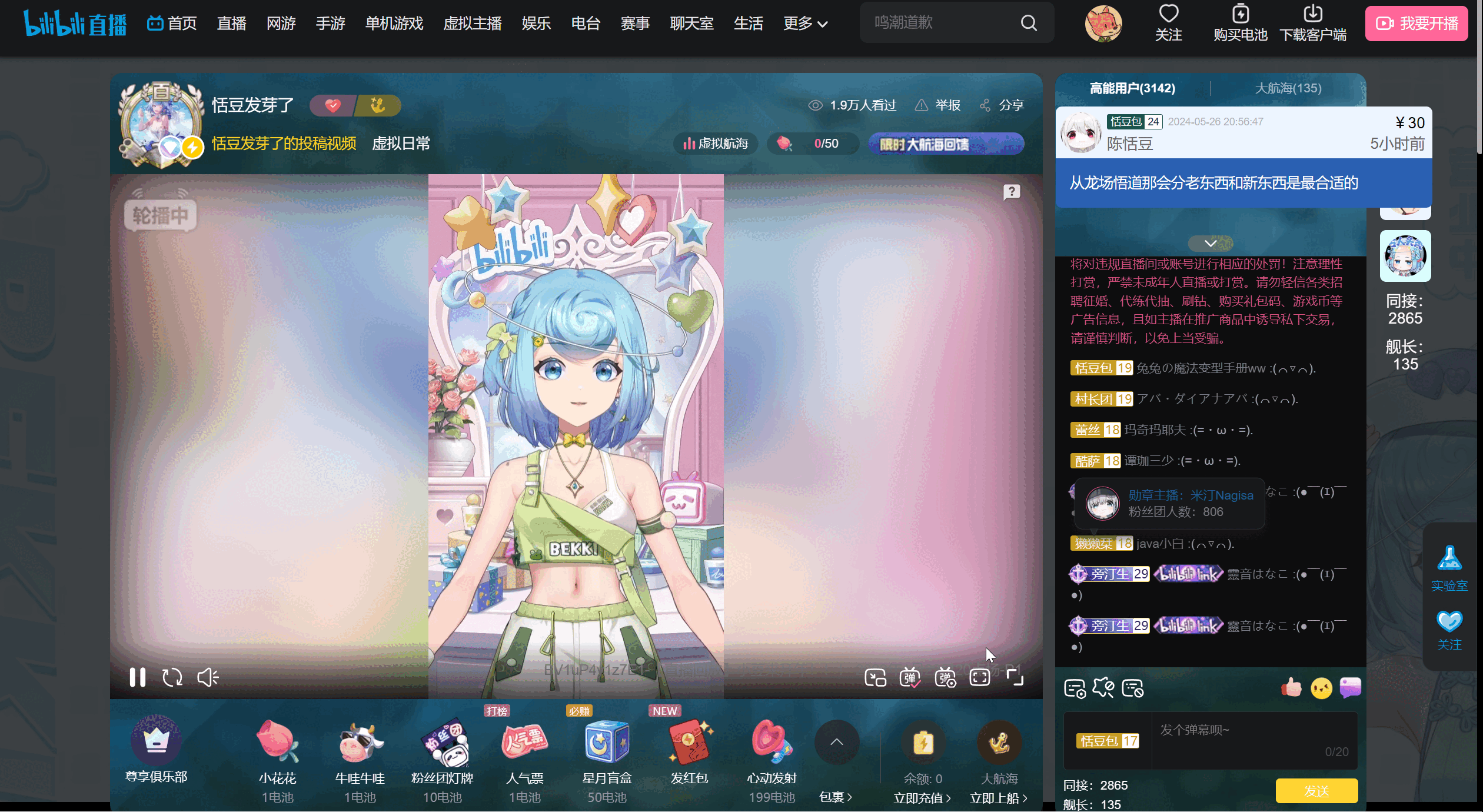Click 我要开播 start streaming button
Screen dimensions: 1483x812
pos(1416,24)
